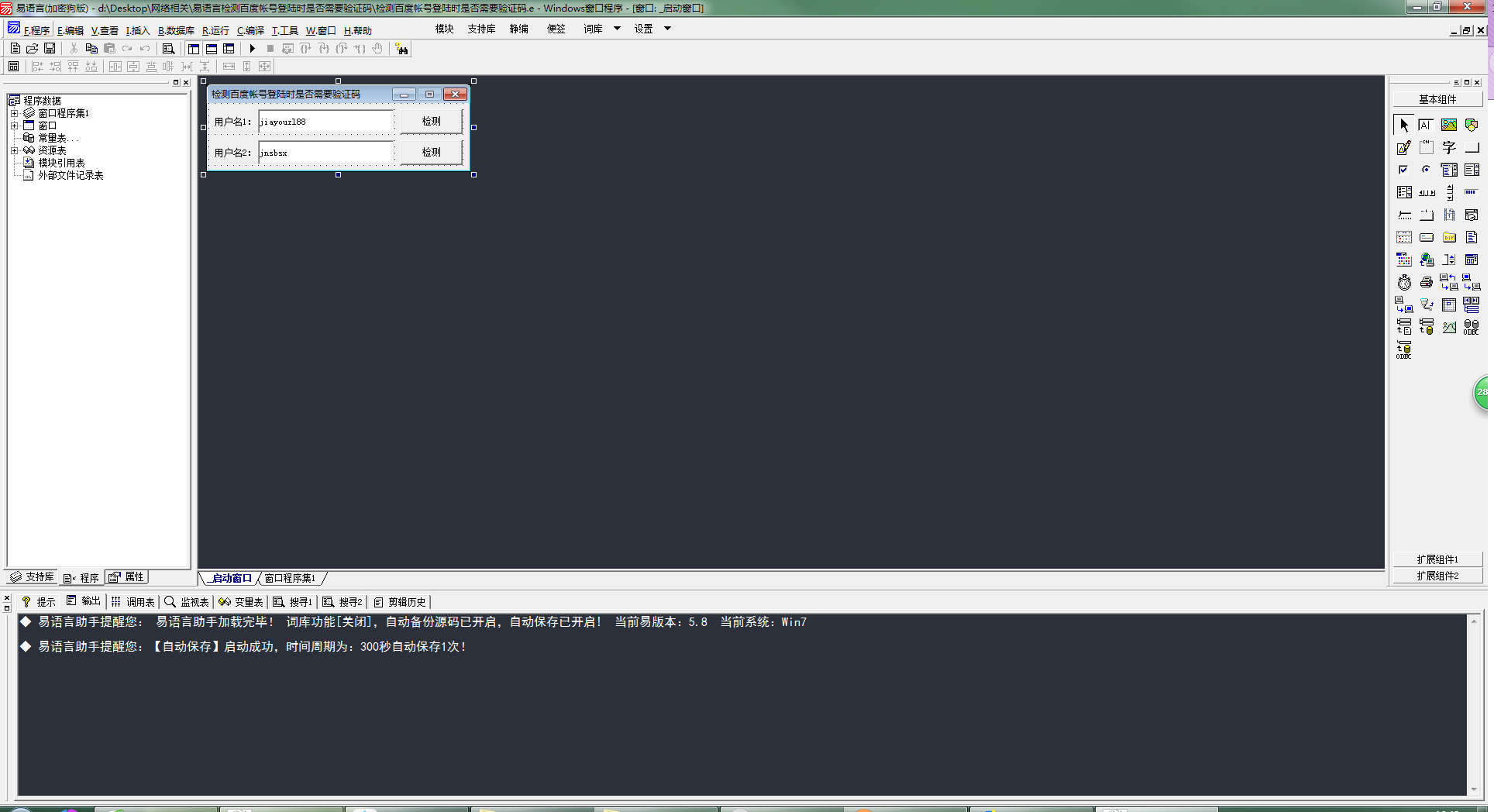Click the form preview icon on alignment toolbar
The image size is (1494, 812).
(13, 67)
